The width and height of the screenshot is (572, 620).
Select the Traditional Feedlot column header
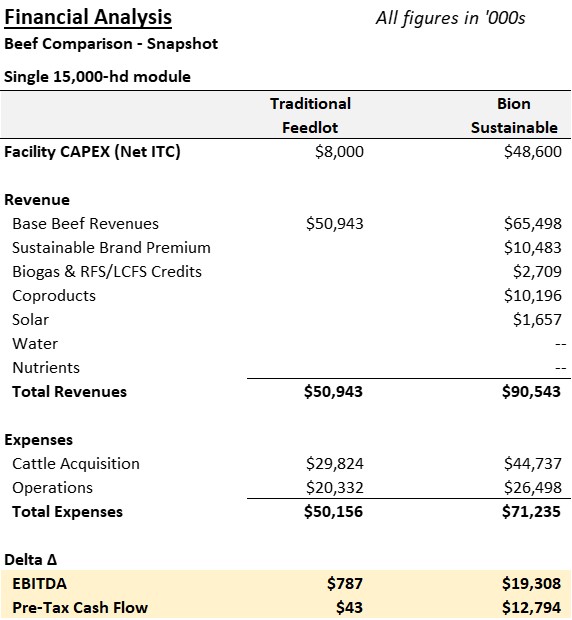(310, 115)
